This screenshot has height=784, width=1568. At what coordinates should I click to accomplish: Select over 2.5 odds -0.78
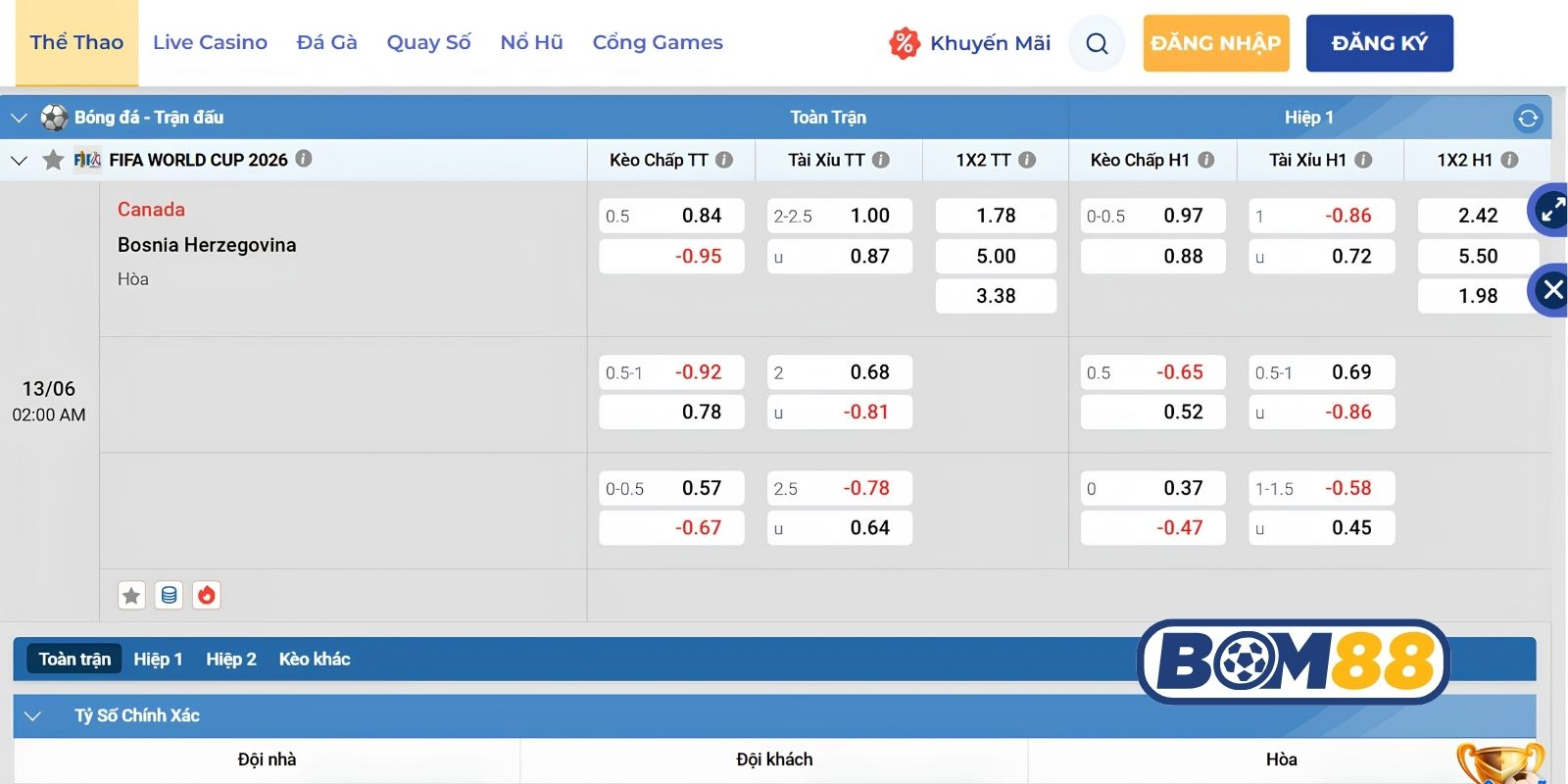point(839,488)
